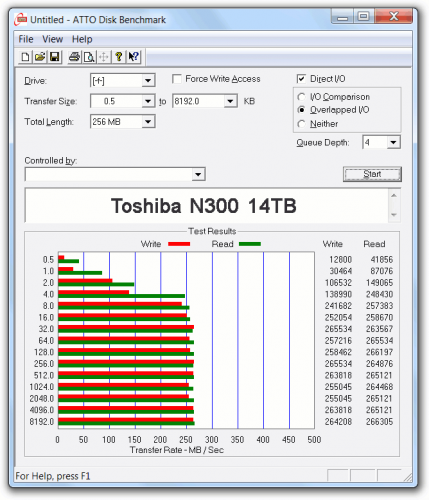Open the Controlled by dropdown
The height and width of the screenshot is (500, 429).
[198, 174]
